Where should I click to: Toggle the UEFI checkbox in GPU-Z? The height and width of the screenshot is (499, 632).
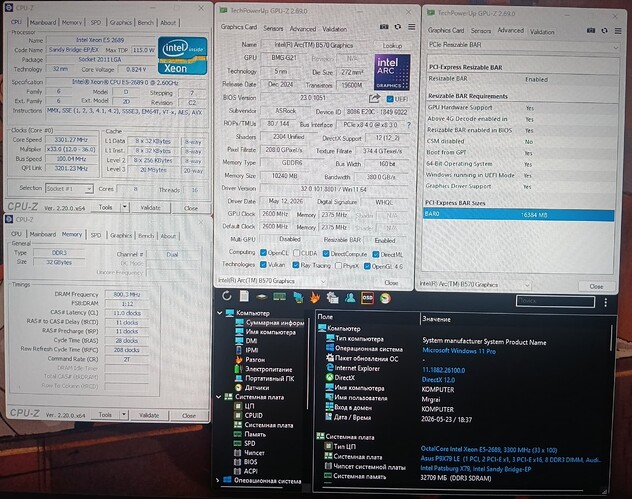390,99
